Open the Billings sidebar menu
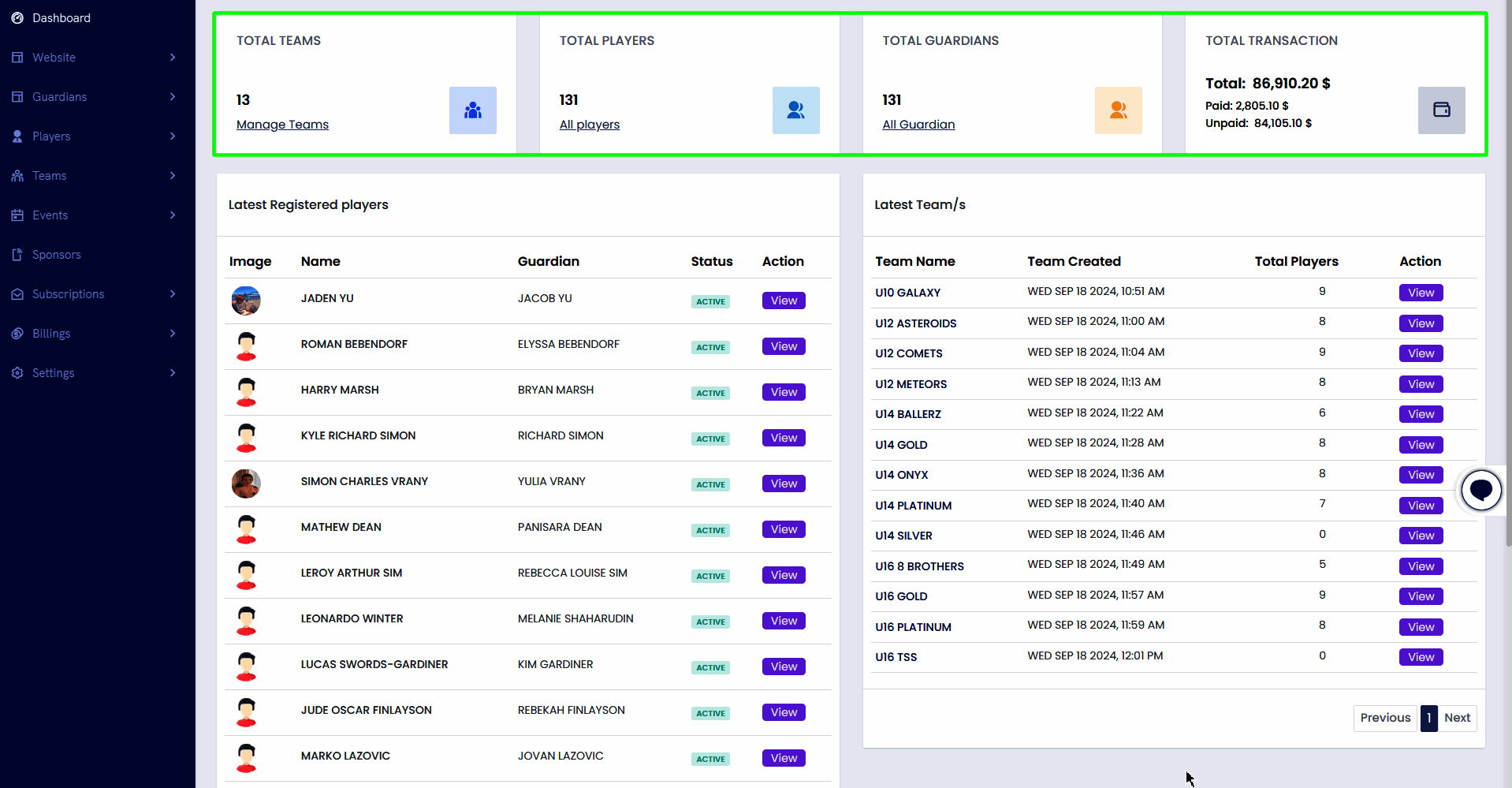 click(x=51, y=334)
